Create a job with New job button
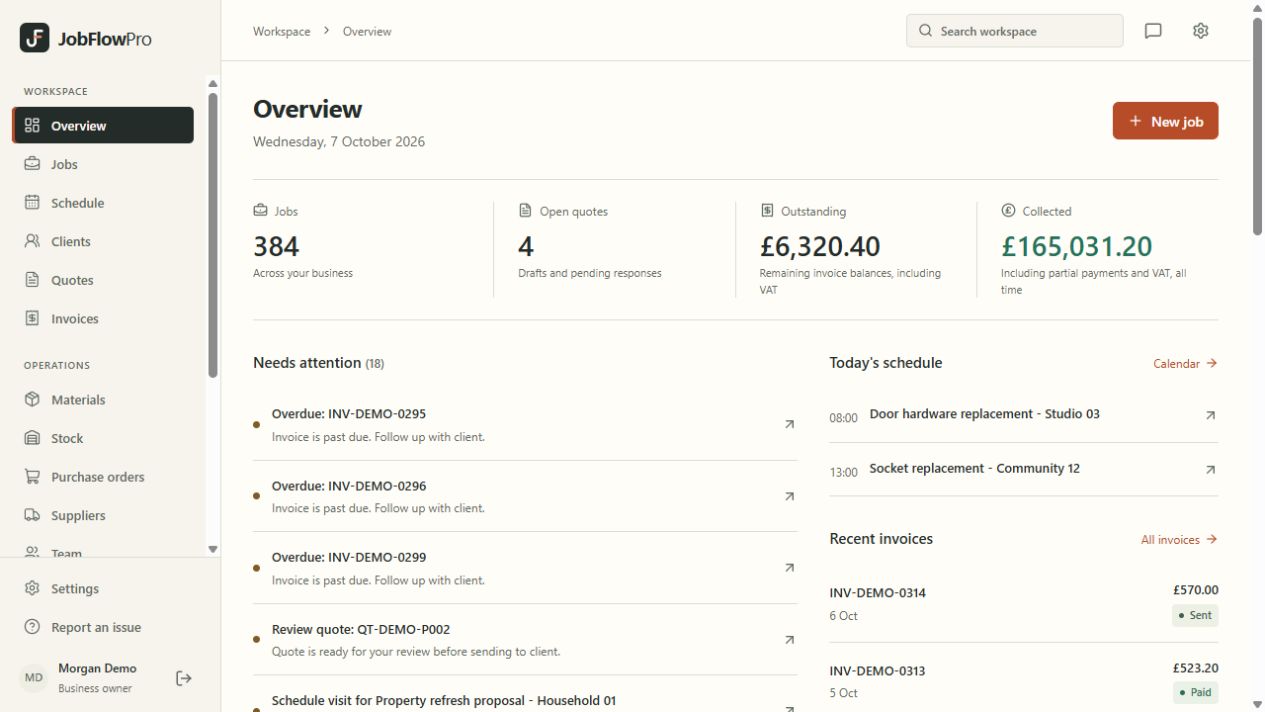Image resolution: width=1265 pixels, height=712 pixels. point(1165,121)
